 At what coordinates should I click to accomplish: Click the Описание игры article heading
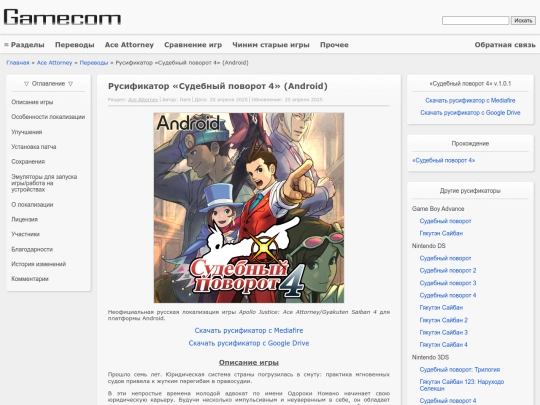tap(249, 363)
